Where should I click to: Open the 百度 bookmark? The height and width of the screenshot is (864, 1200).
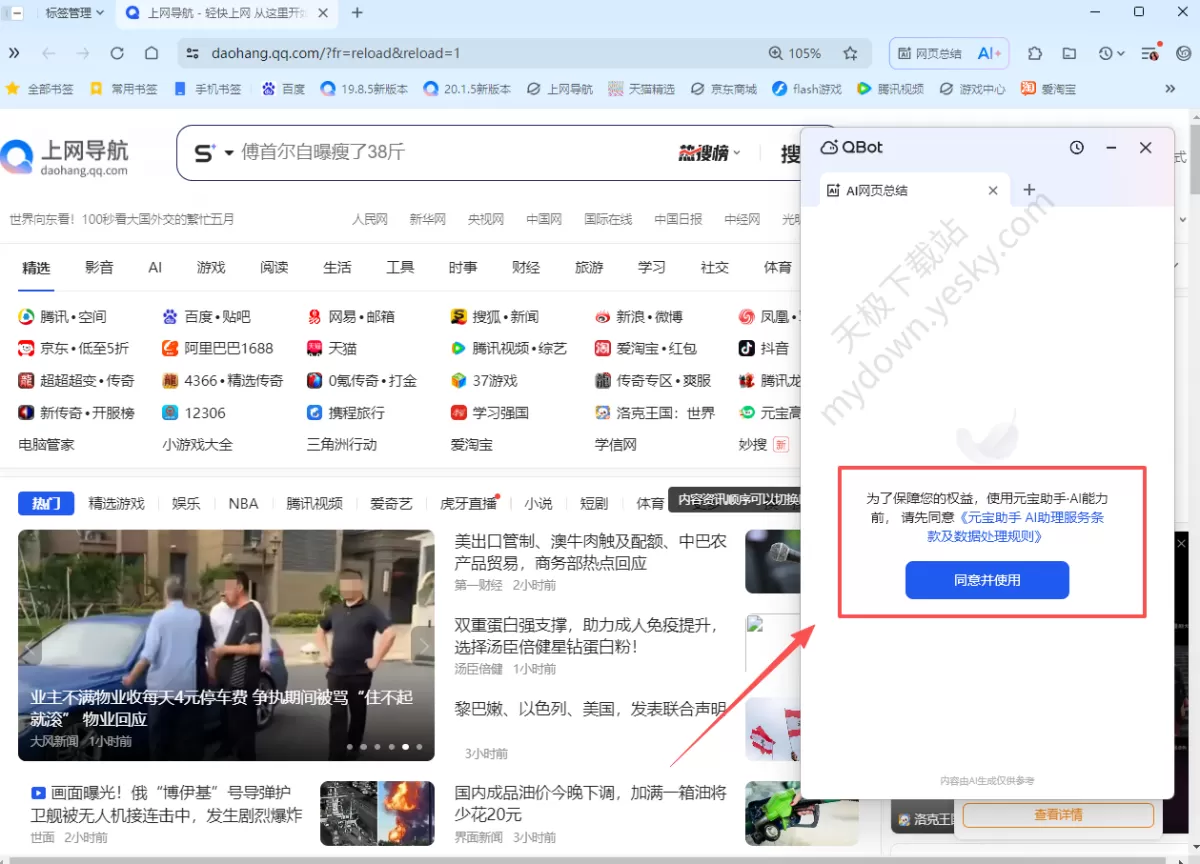(x=283, y=89)
